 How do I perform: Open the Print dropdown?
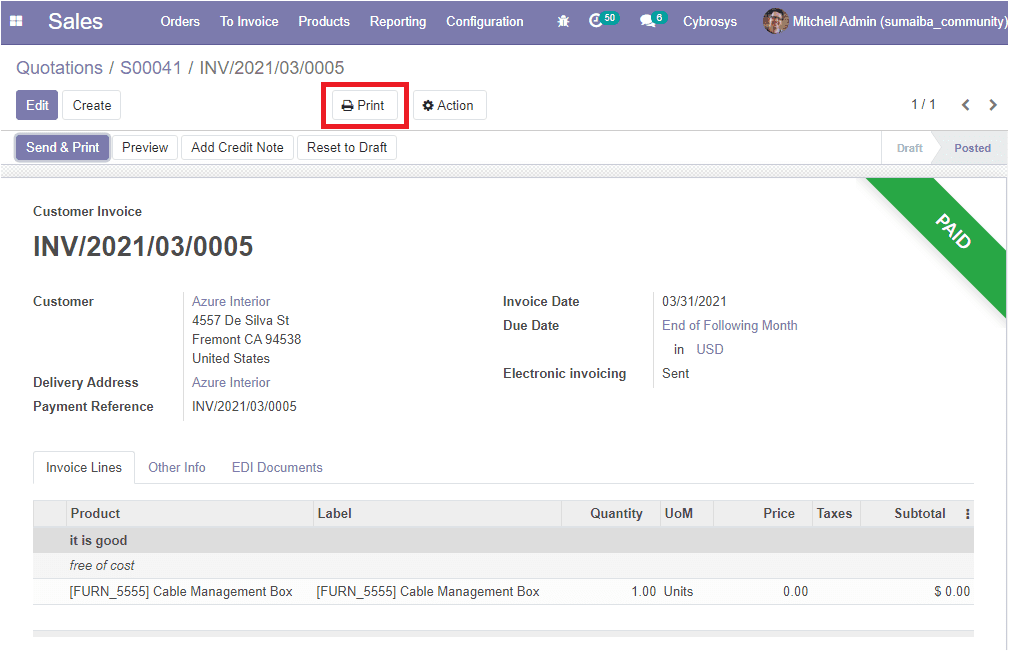(x=364, y=105)
